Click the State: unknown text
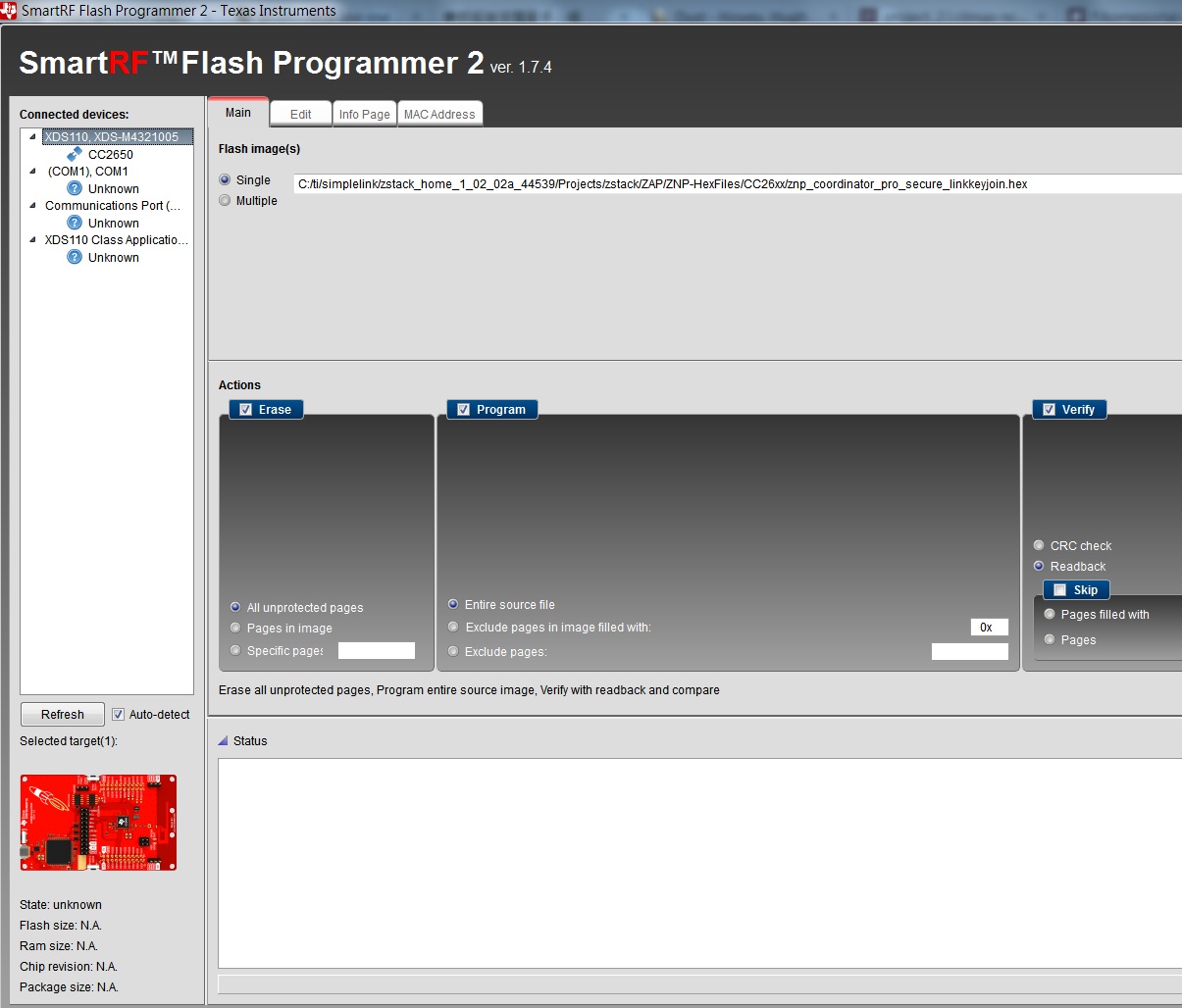1182x1008 pixels. (61, 905)
